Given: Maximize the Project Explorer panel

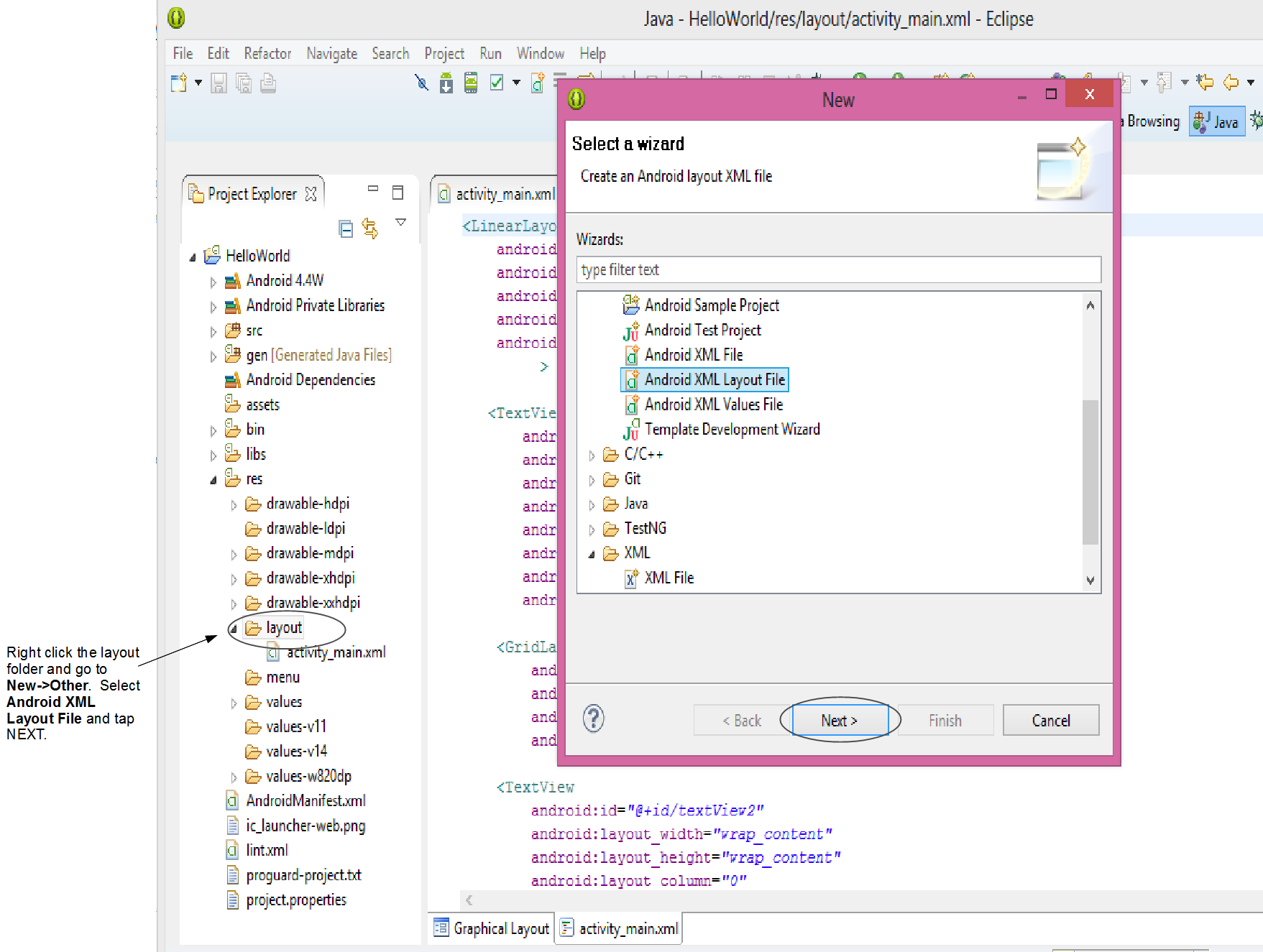Looking at the screenshot, I should 398,193.
